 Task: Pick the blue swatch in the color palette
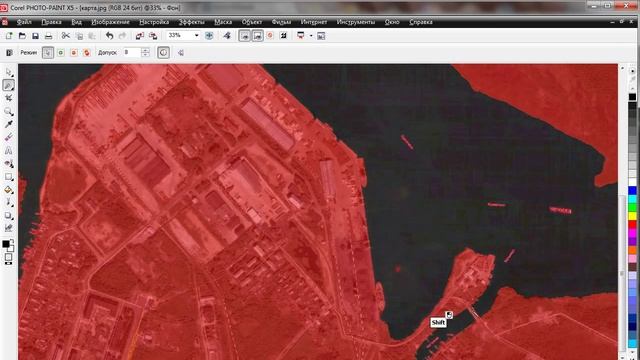[x=632, y=191]
